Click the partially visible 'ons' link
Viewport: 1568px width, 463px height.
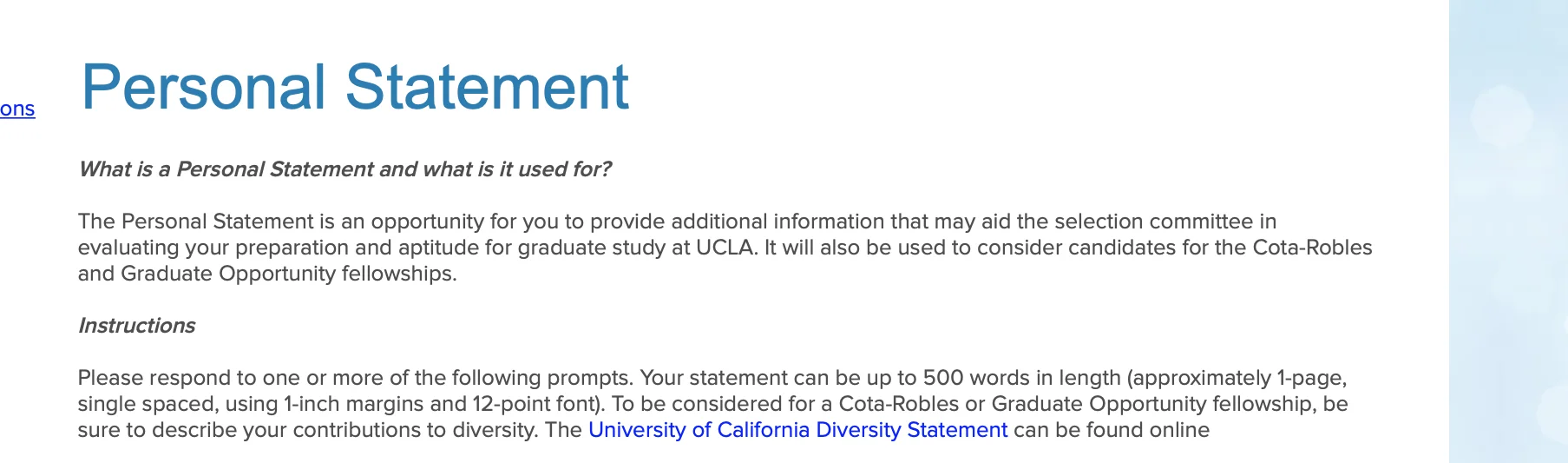tap(17, 109)
